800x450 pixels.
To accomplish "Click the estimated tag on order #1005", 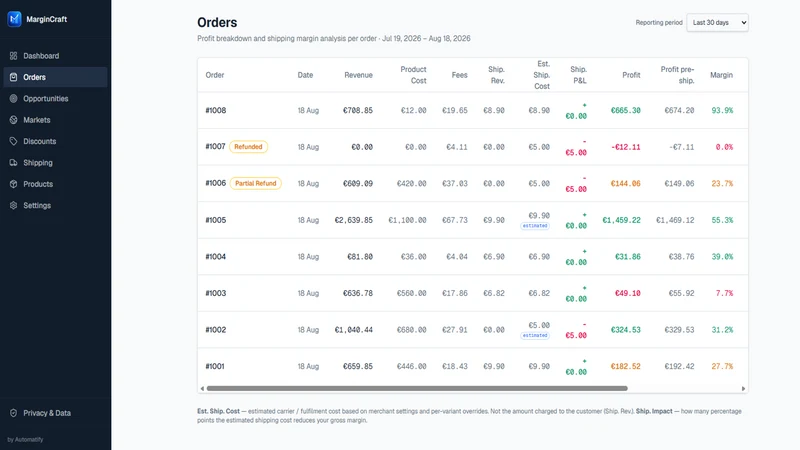I will click(535, 226).
